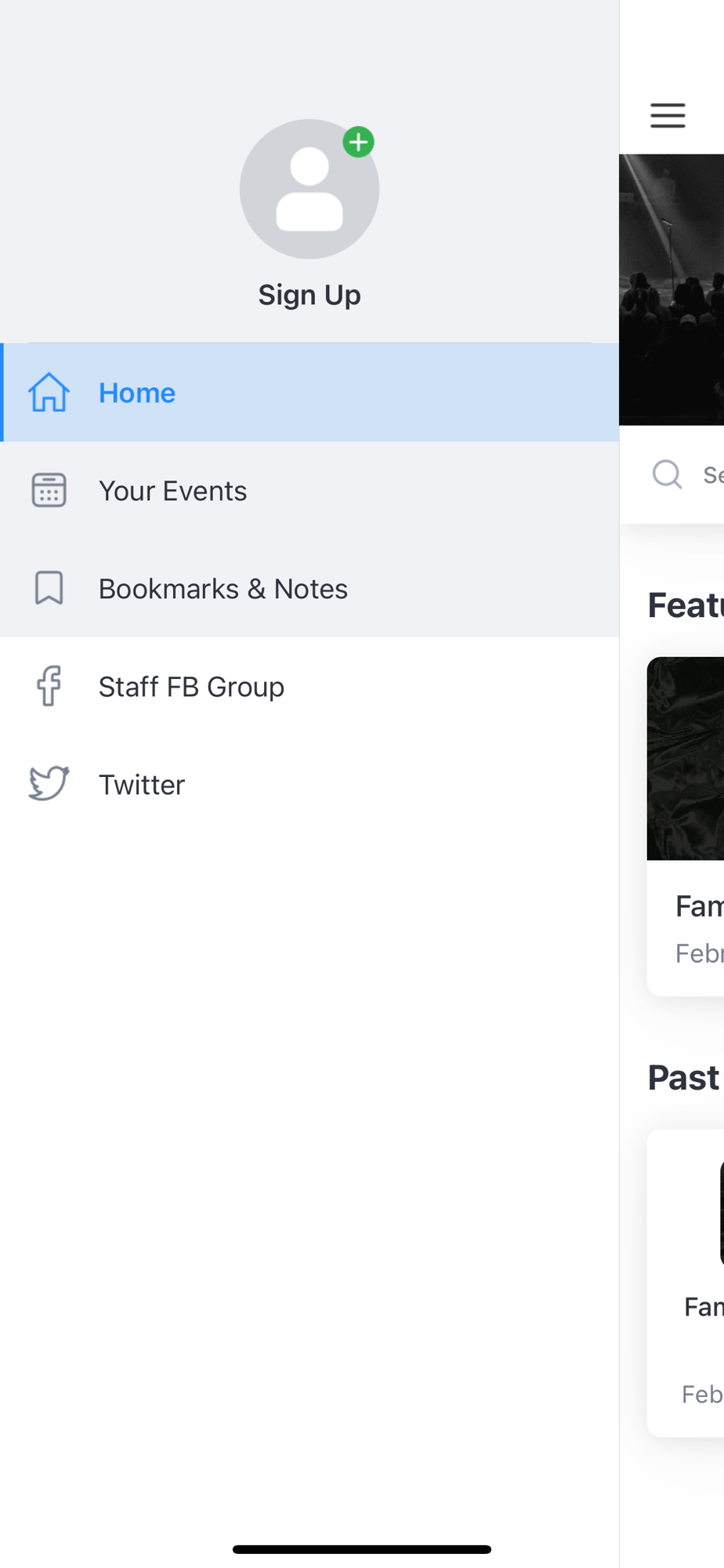The image size is (724, 1568).
Task: Open the Twitter link text
Action: 142,785
